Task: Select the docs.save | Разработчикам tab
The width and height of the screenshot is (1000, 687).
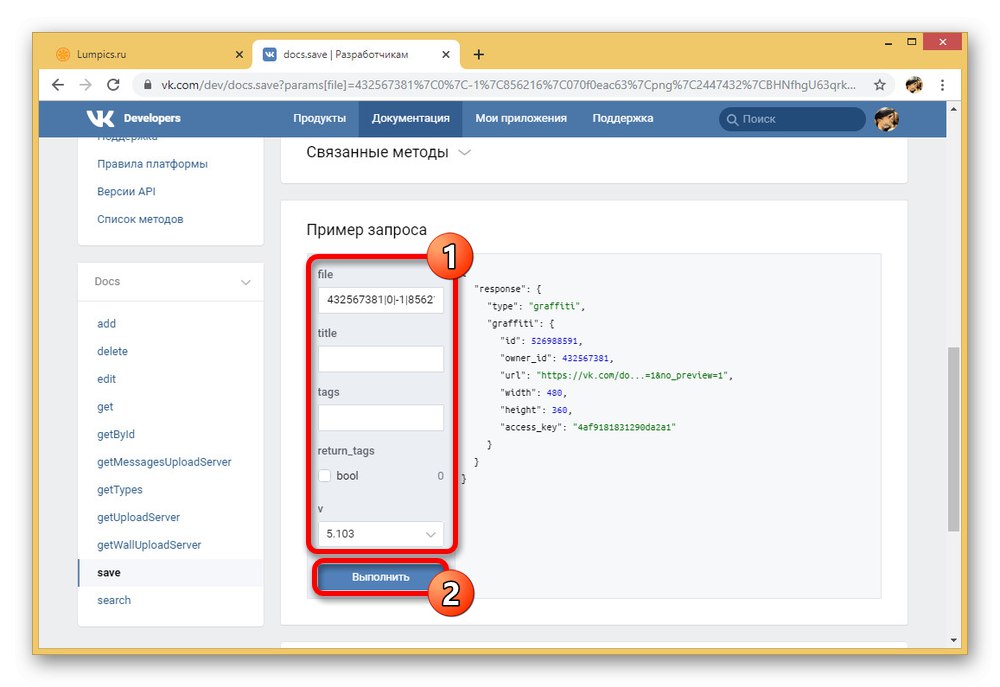Action: (x=356, y=55)
